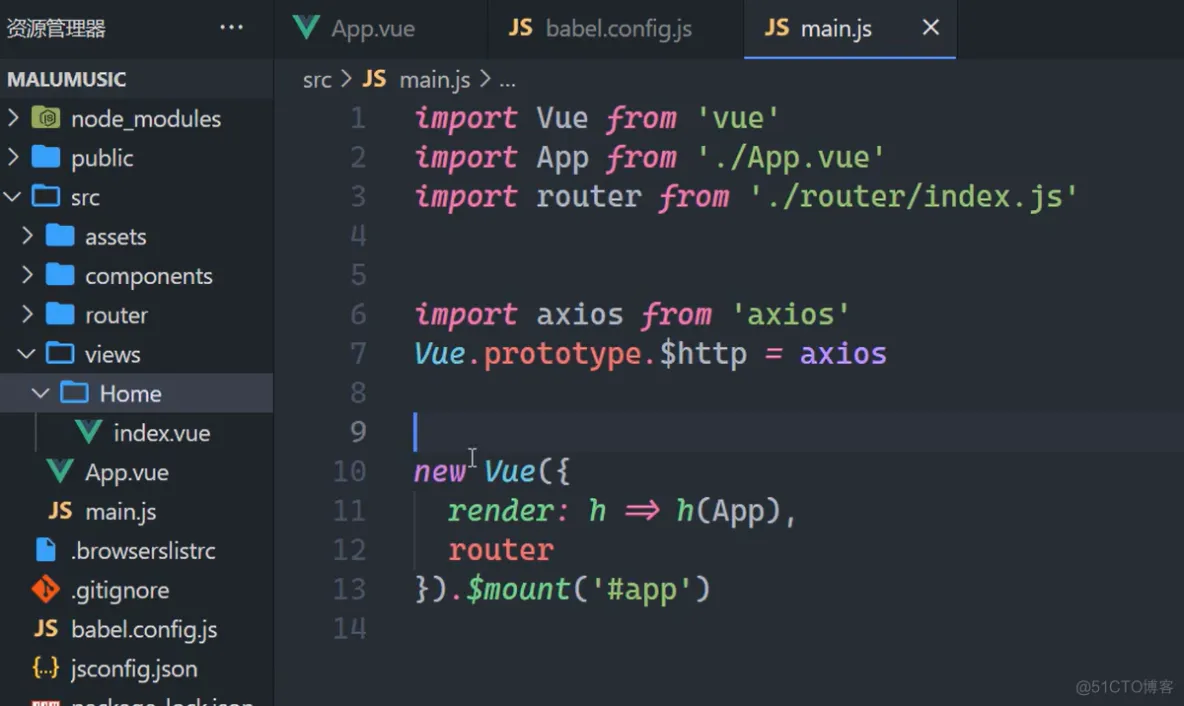Screen dimensions: 1184x706
Task: Click the JS icon in the breadcrumb
Action: click(x=374, y=79)
